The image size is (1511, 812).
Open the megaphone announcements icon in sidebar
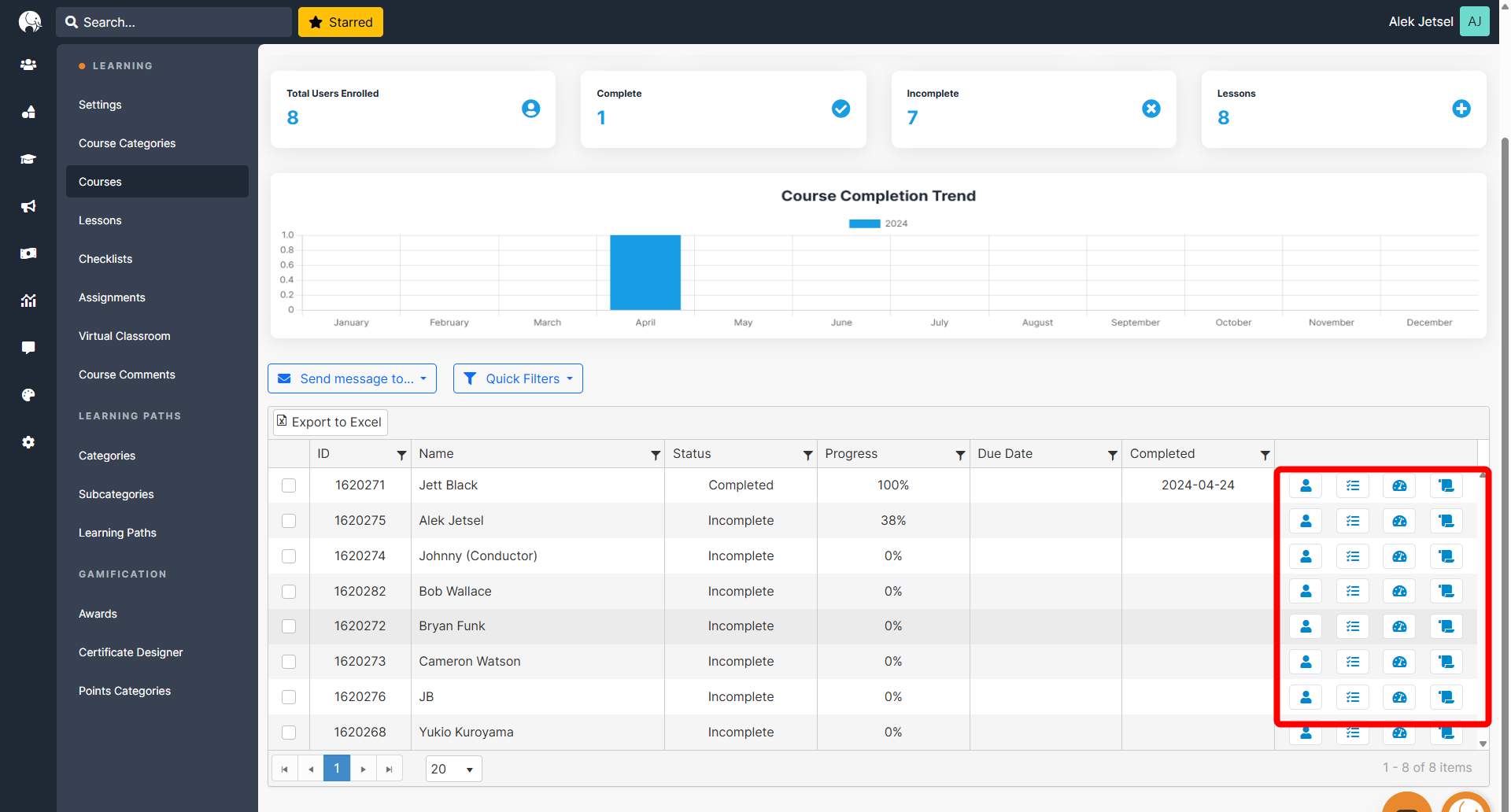[x=28, y=206]
